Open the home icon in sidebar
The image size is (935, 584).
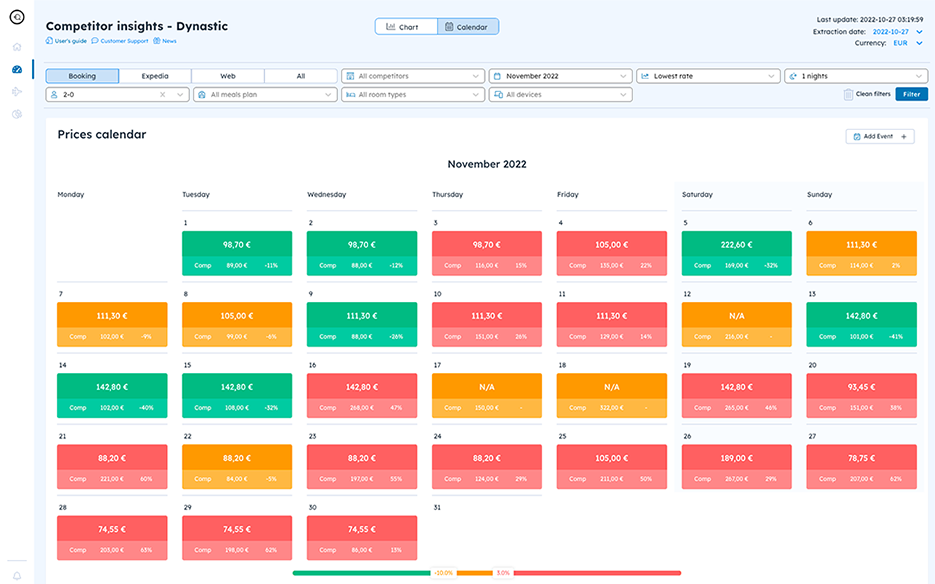pos(16,47)
